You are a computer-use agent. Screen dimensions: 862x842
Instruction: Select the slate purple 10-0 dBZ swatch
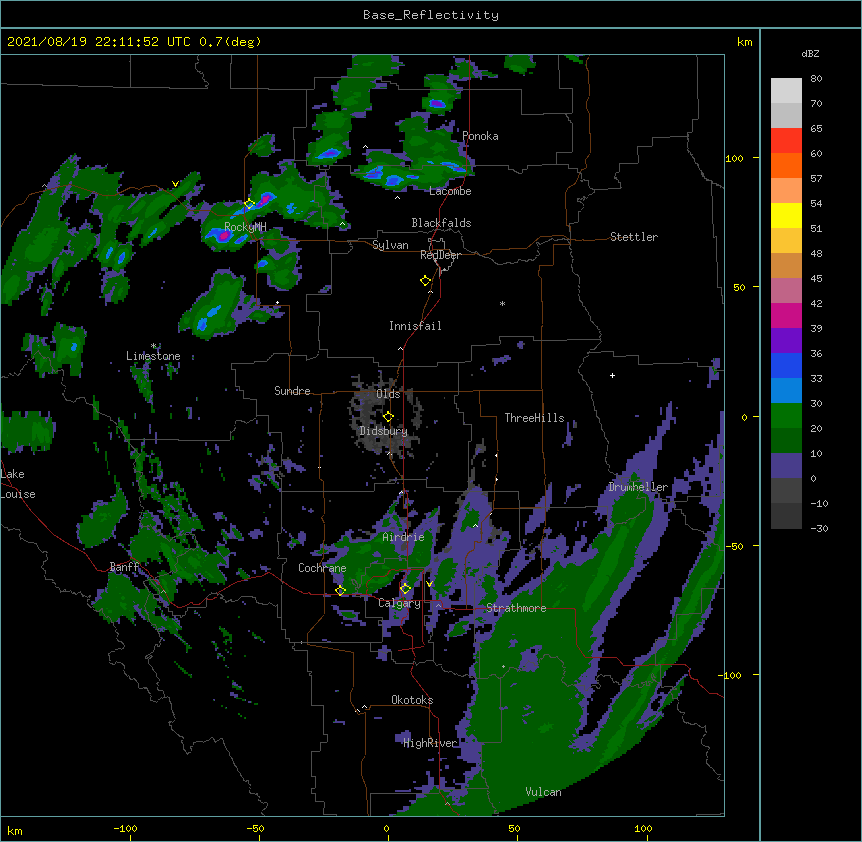[786, 466]
